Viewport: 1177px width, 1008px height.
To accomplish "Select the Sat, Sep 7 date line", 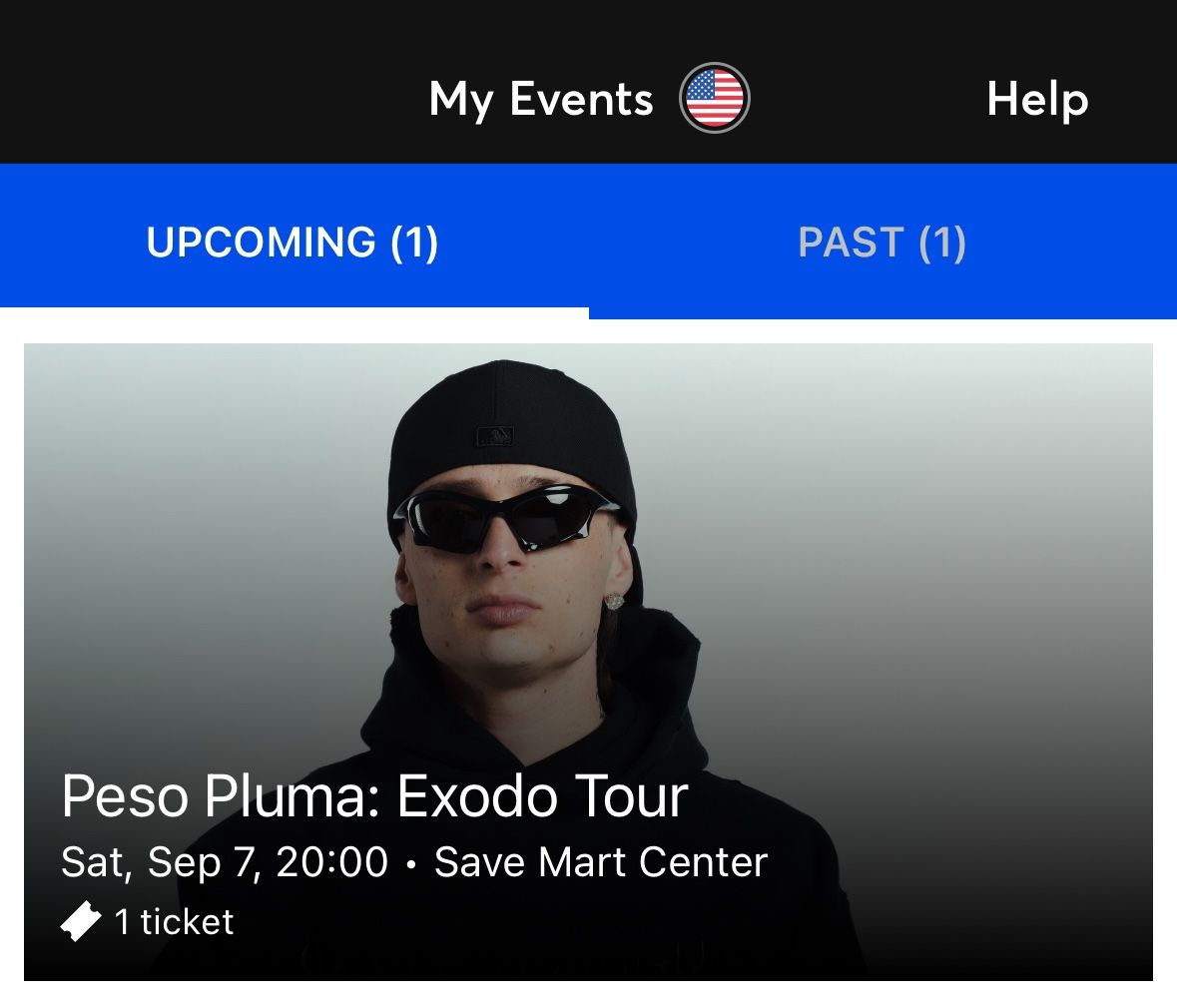I will coord(225,860).
